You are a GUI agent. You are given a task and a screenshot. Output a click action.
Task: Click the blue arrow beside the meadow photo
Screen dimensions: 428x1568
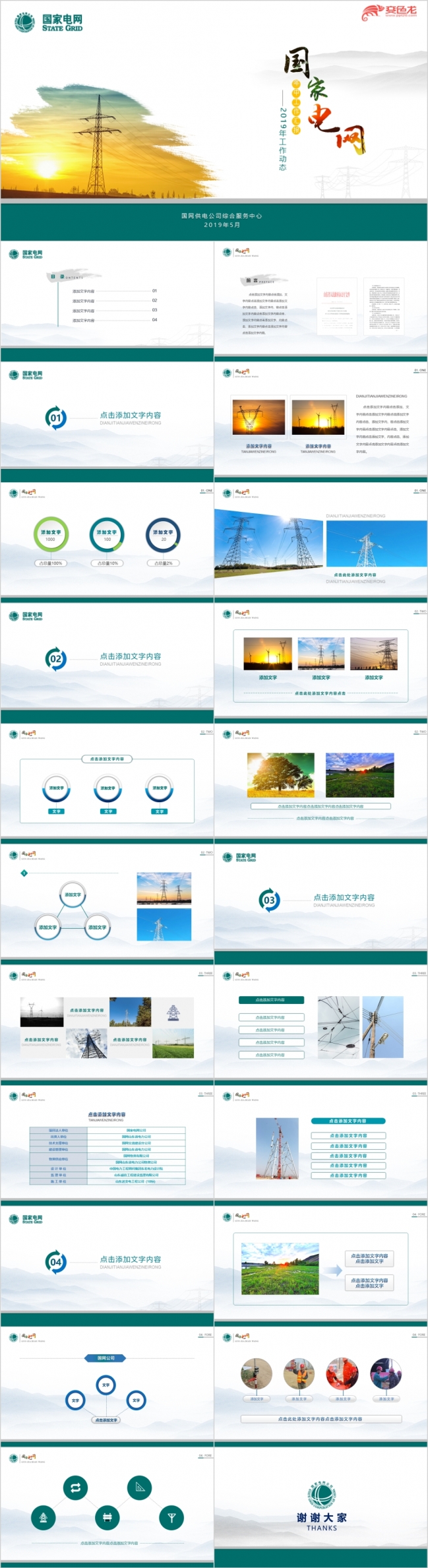[x=334, y=1270]
